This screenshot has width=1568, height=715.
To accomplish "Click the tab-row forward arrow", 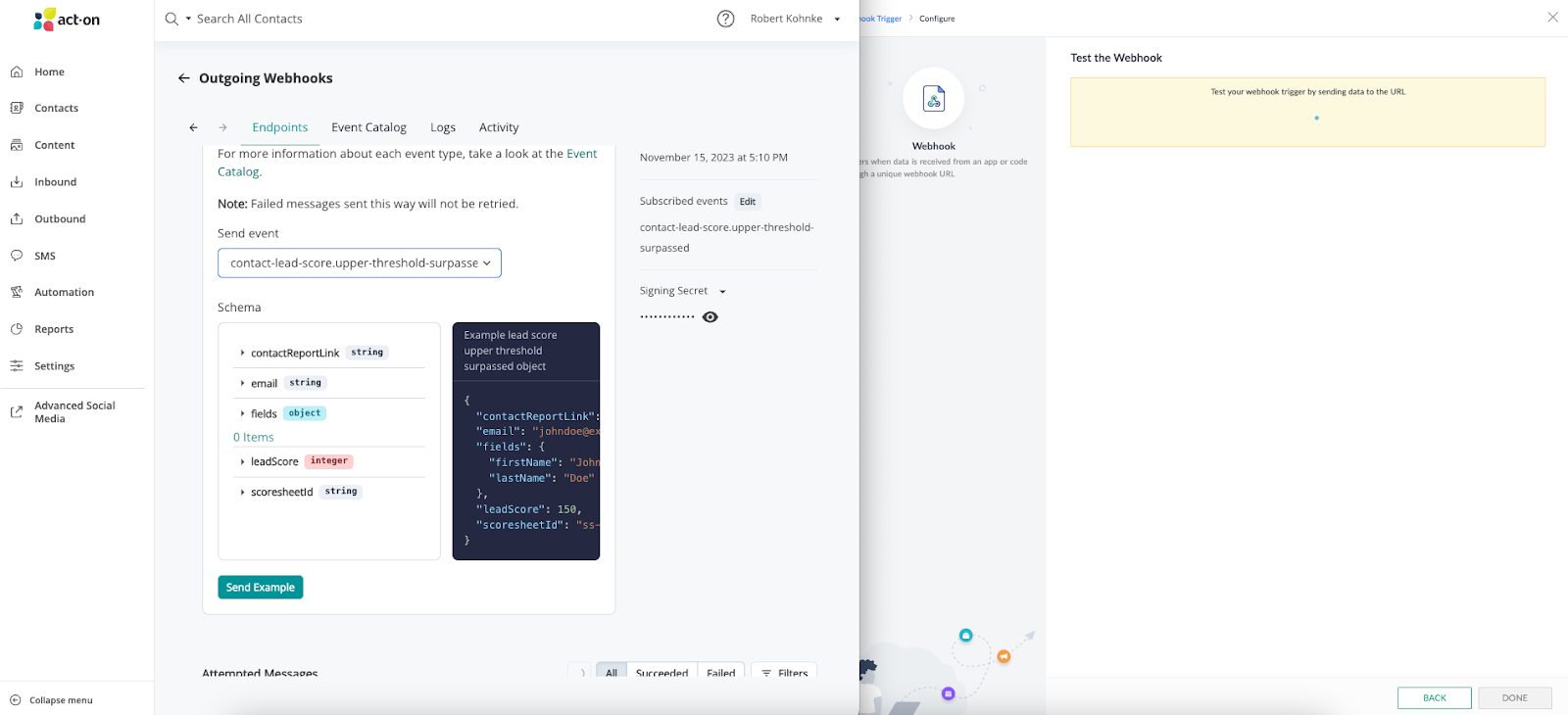I will [222, 127].
